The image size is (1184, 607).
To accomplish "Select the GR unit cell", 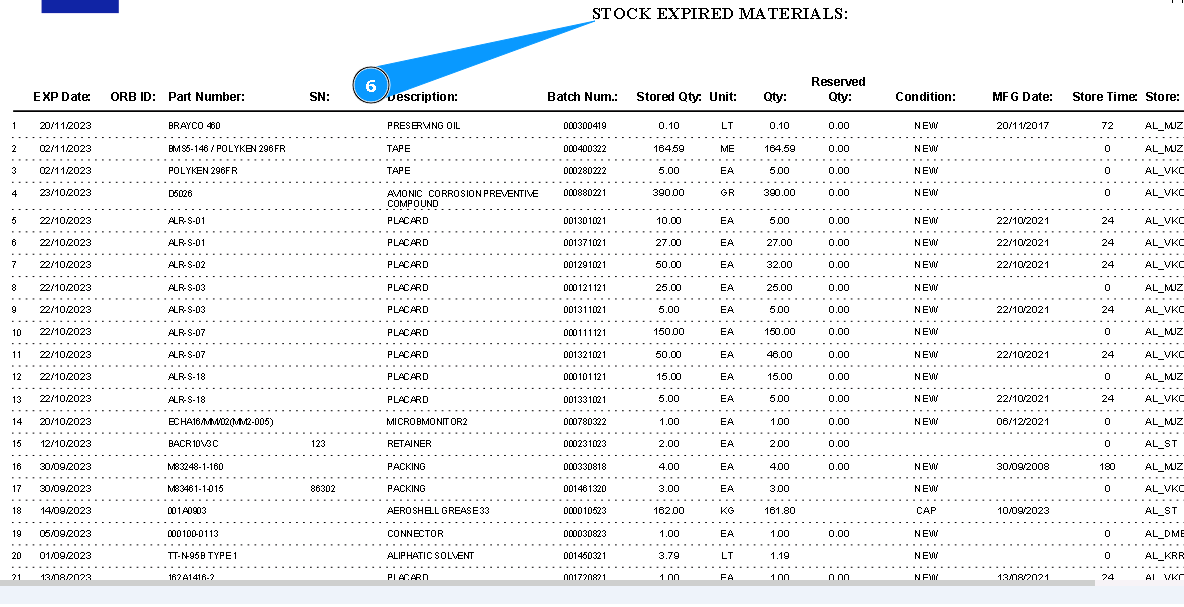I will point(727,193).
